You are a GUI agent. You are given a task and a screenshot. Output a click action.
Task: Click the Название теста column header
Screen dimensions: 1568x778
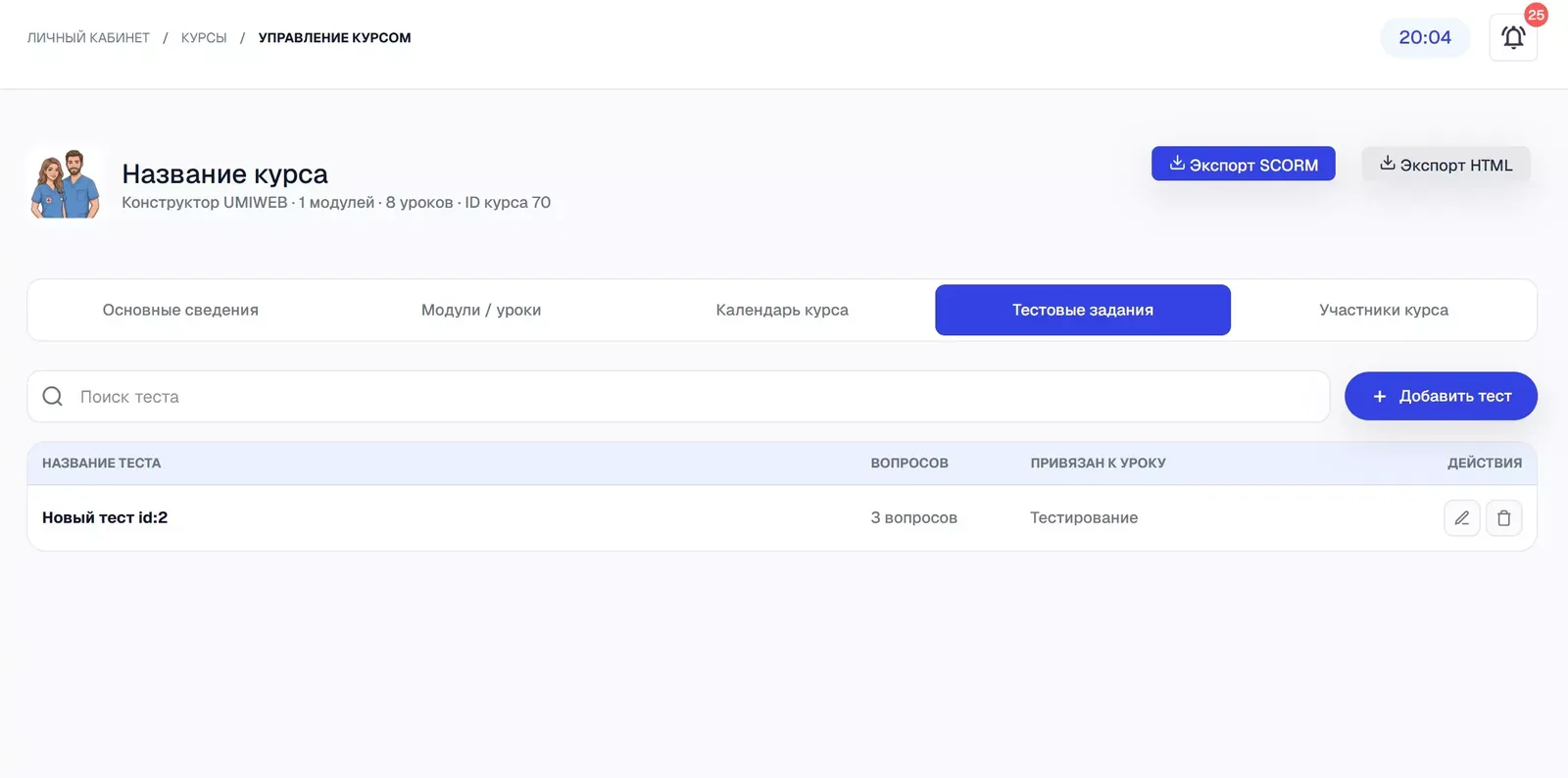102,463
